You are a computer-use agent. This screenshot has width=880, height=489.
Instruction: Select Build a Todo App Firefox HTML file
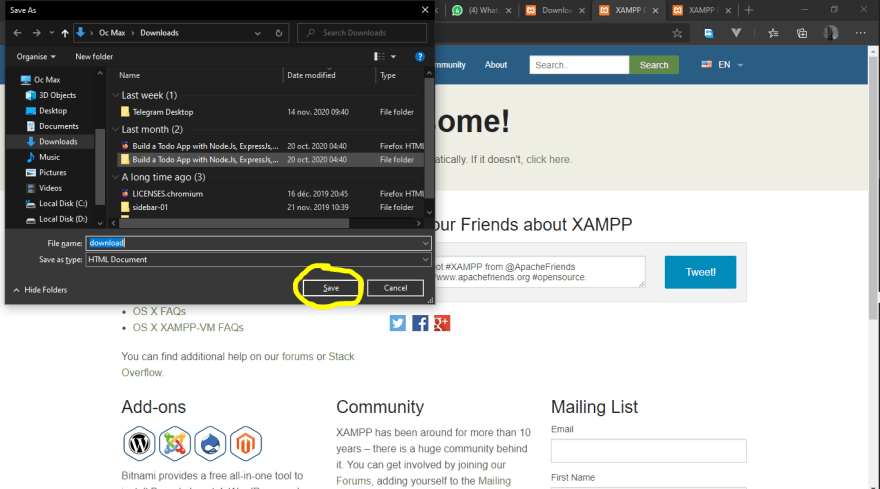(269, 146)
